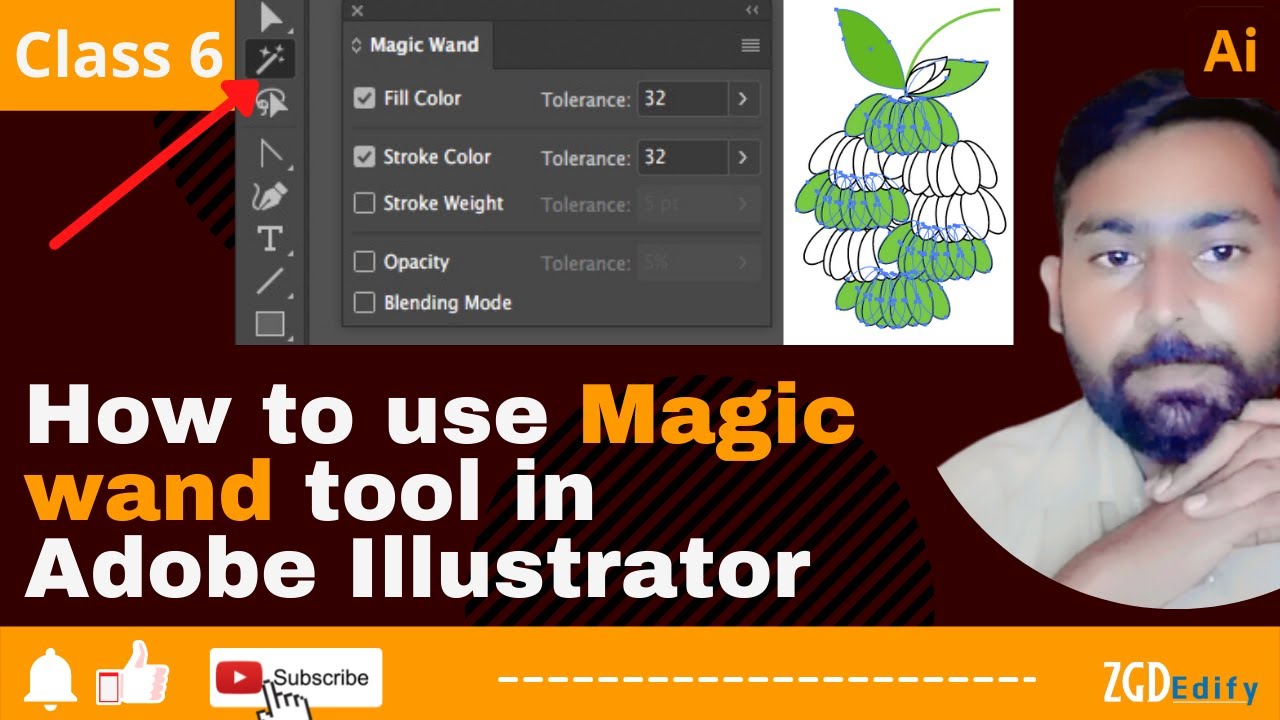1280x720 pixels.
Task: Click the dimmed Stroke Weight tolerance arrow
Action: [x=743, y=204]
